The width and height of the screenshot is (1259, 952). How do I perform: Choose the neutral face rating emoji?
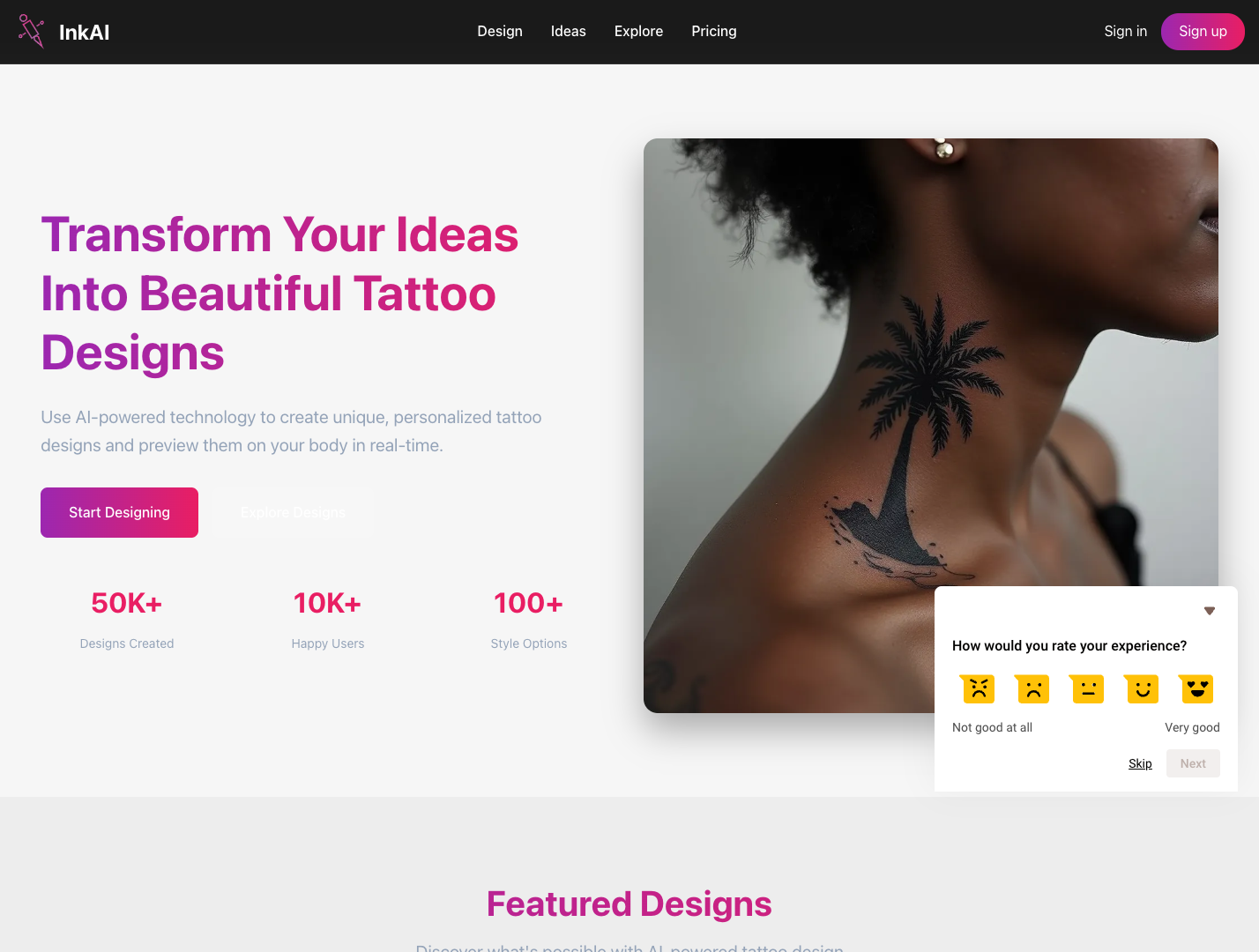coord(1087,688)
